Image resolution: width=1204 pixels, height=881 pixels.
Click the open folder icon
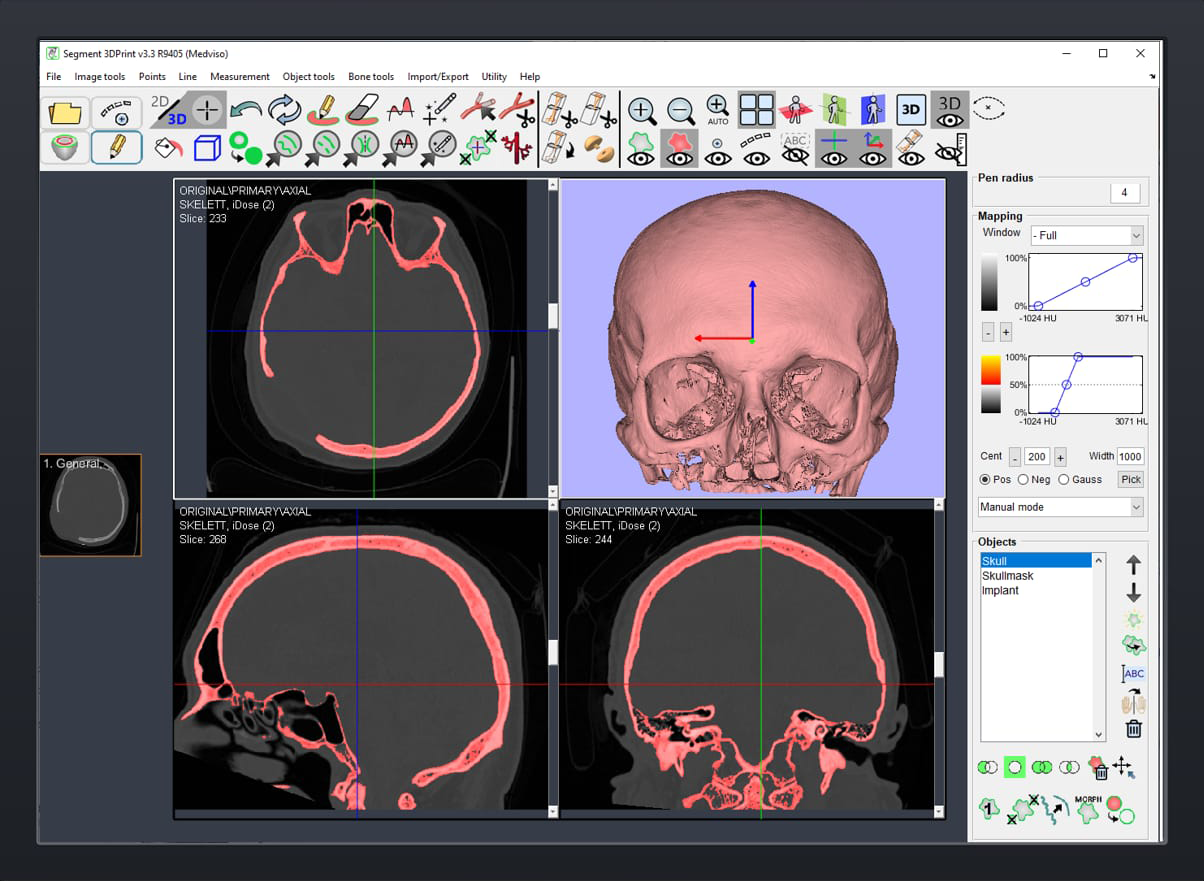click(65, 112)
